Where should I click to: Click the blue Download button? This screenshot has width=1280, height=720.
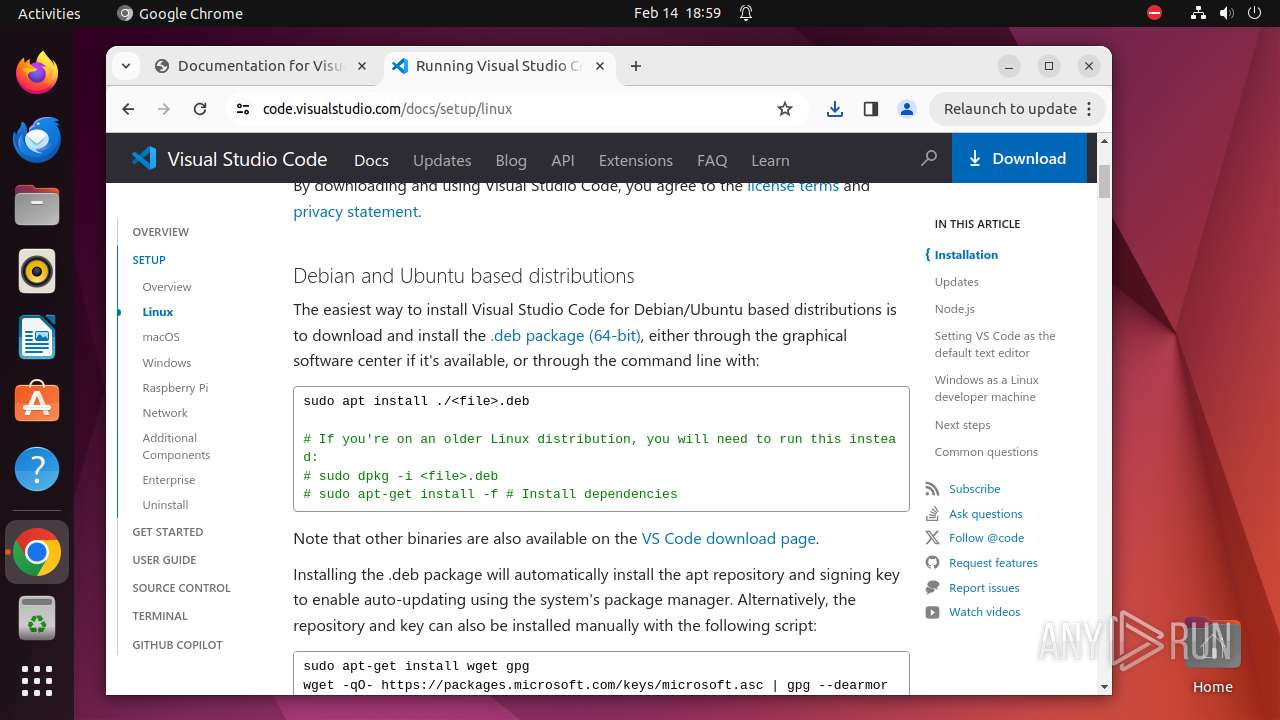pyautogui.click(x=1019, y=158)
